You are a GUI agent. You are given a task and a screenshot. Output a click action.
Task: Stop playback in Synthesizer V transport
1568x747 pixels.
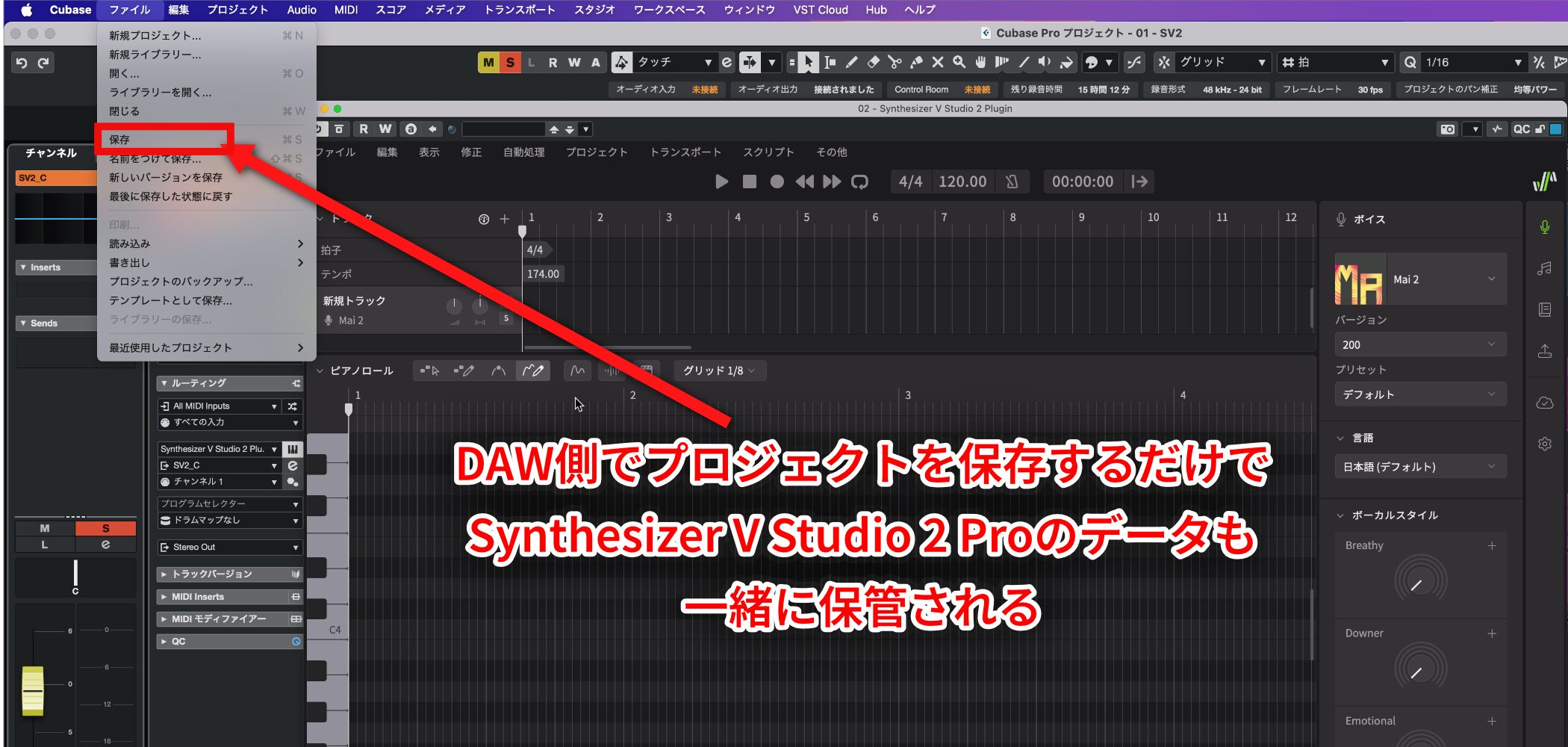tap(750, 182)
